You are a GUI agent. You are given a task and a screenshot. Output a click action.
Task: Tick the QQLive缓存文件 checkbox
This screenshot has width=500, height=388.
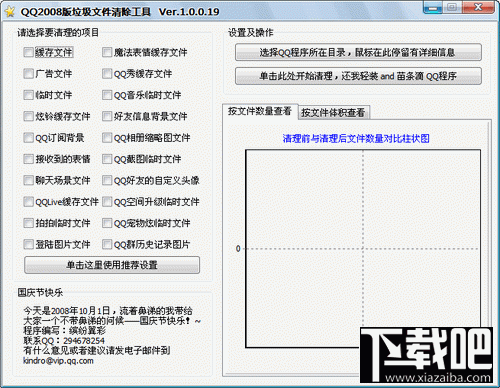[x=29, y=202]
